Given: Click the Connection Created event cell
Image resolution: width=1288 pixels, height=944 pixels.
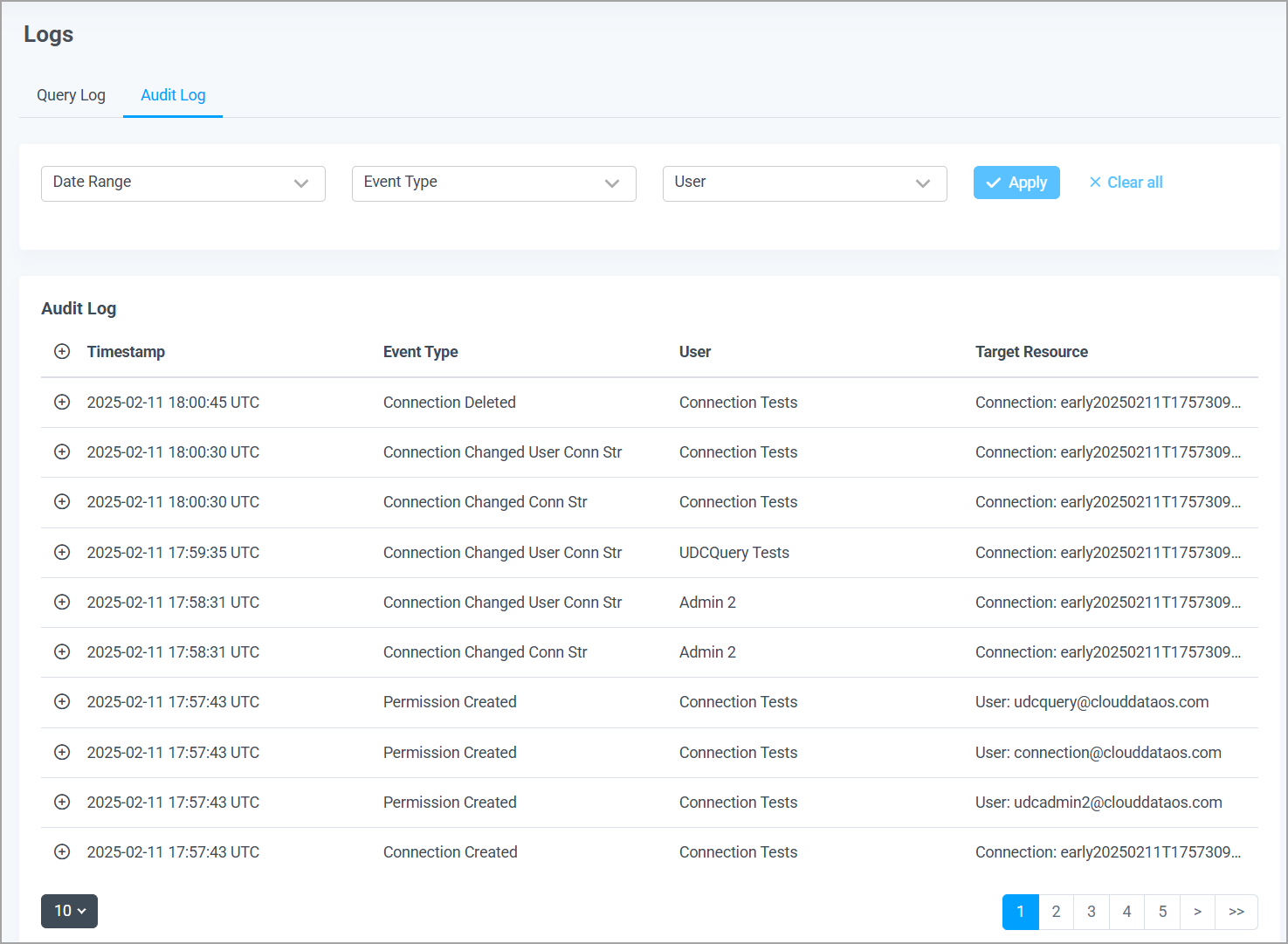Looking at the screenshot, I should click(450, 852).
